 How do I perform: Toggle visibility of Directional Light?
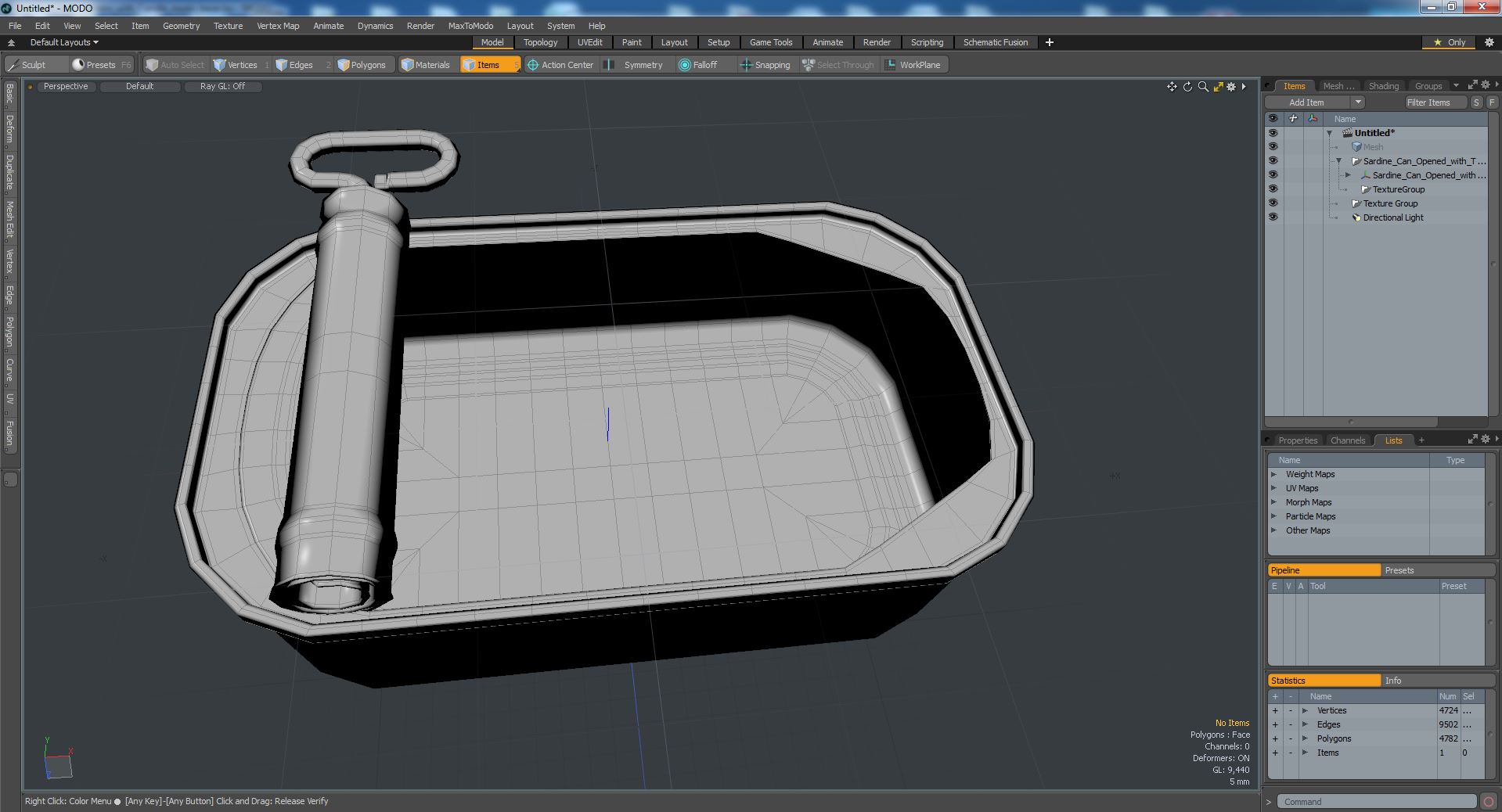(1273, 217)
